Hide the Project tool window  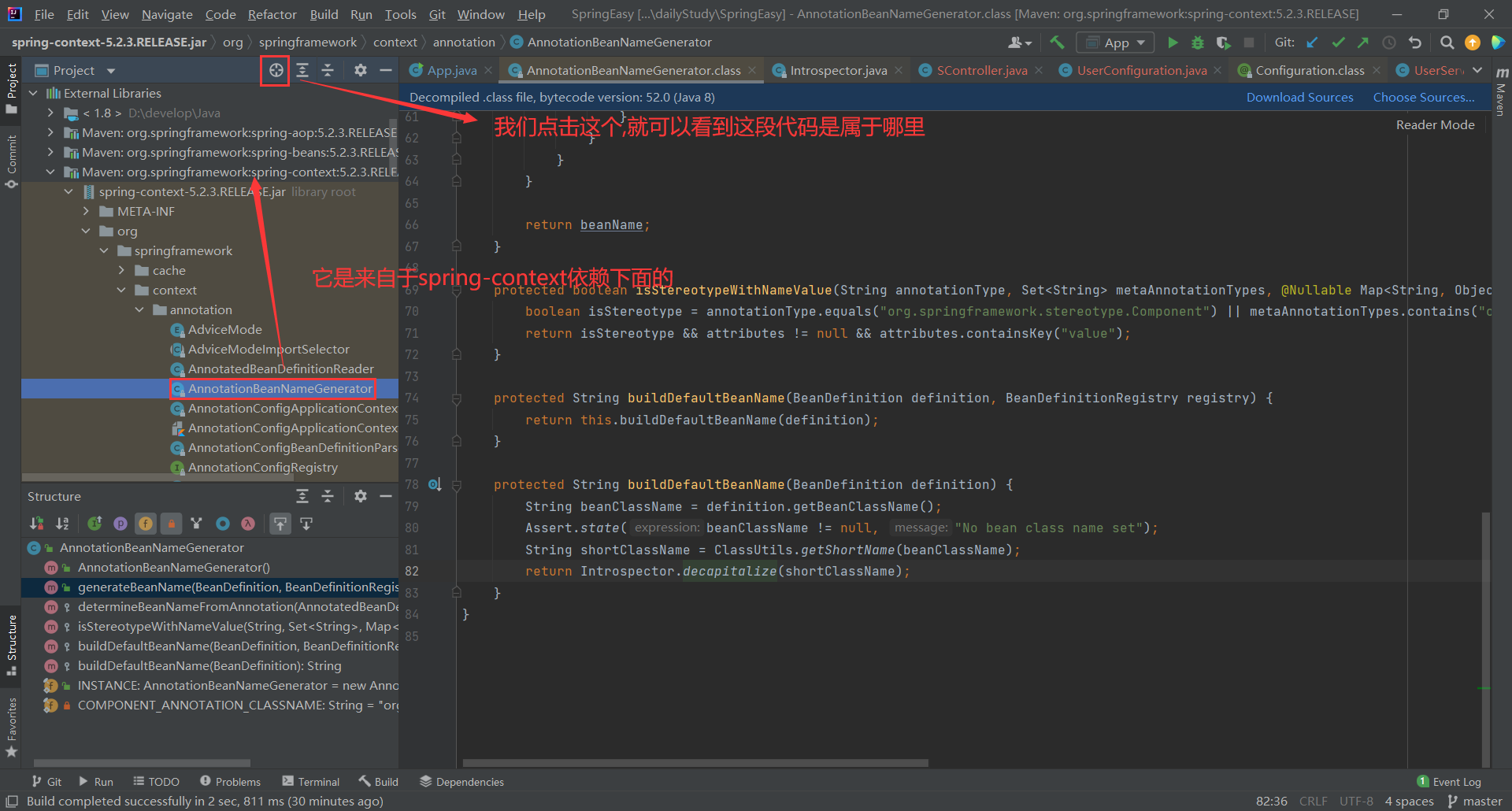point(386,70)
